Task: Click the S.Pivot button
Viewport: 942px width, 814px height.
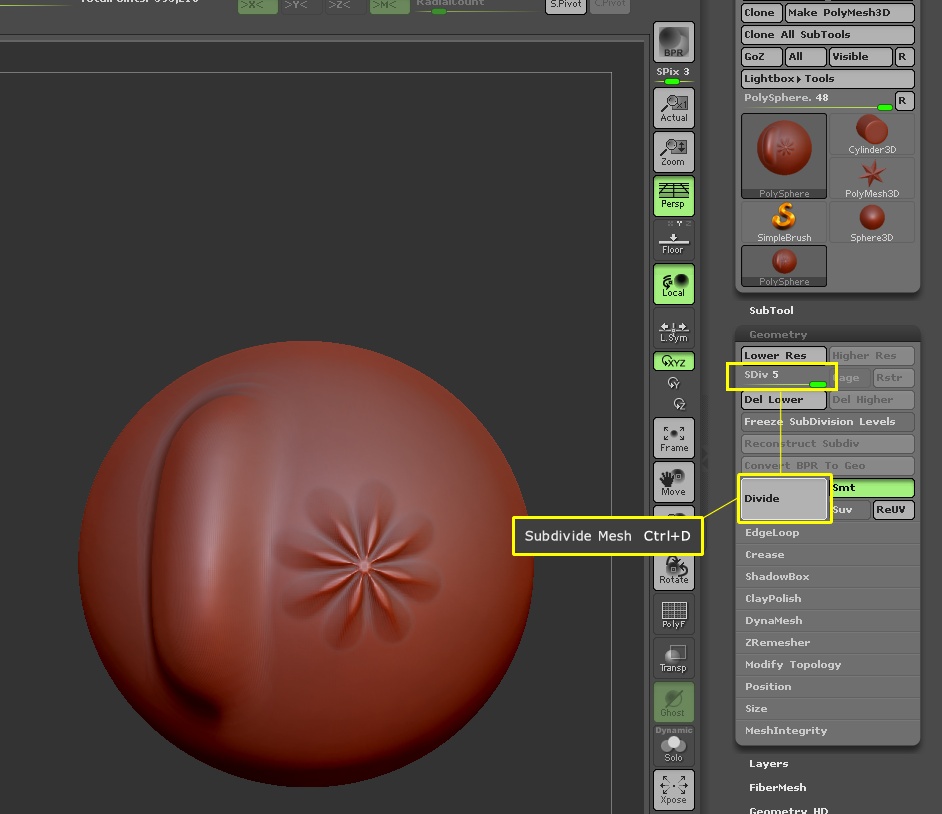Action: coord(566,5)
